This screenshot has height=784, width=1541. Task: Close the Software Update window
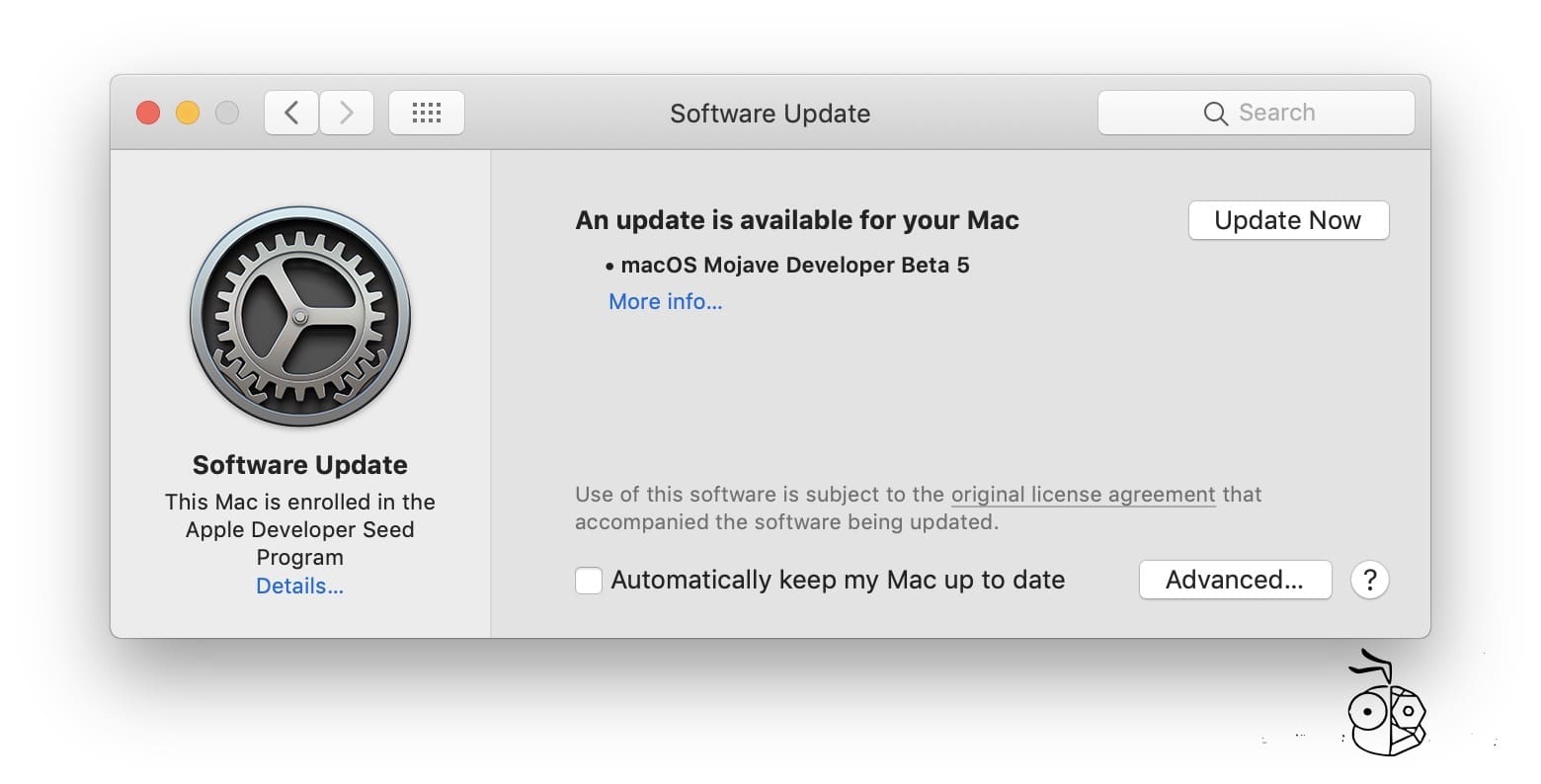148,113
